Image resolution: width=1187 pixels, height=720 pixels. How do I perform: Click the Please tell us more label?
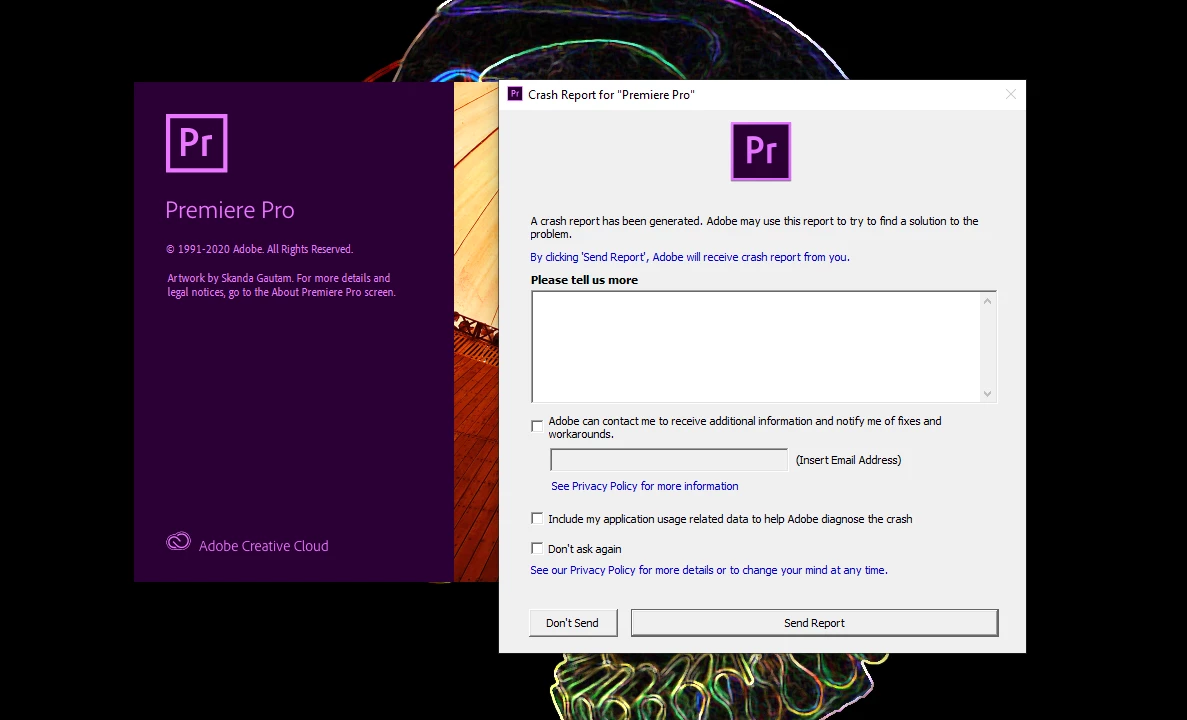(x=584, y=279)
